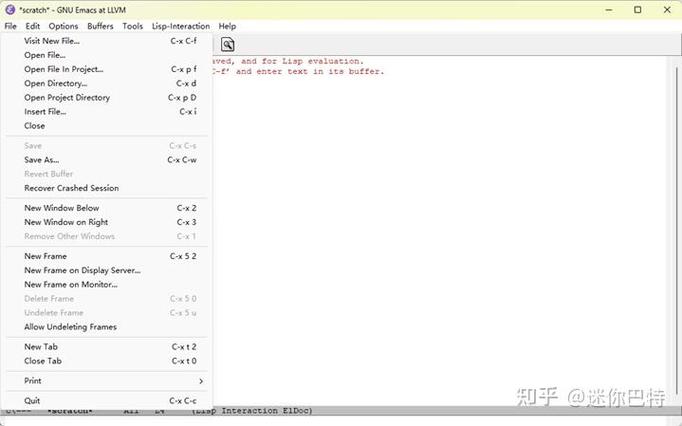Select New Frame on Monitor...
682x426 pixels.
tap(107, 285)
